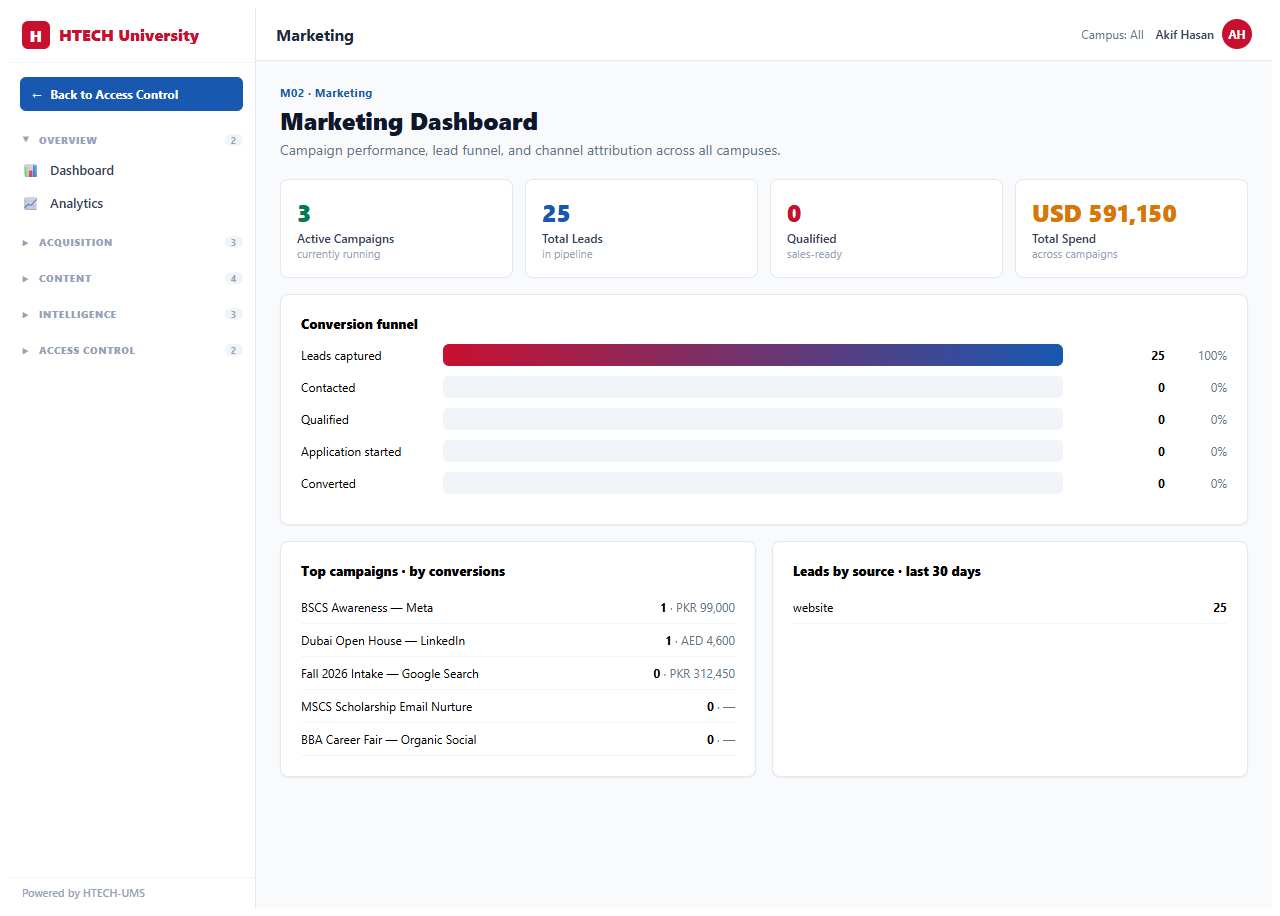This screenshot has width=1280, height=916.
Task: Open the AH user avatar
Action: [x=1237, y=35]
